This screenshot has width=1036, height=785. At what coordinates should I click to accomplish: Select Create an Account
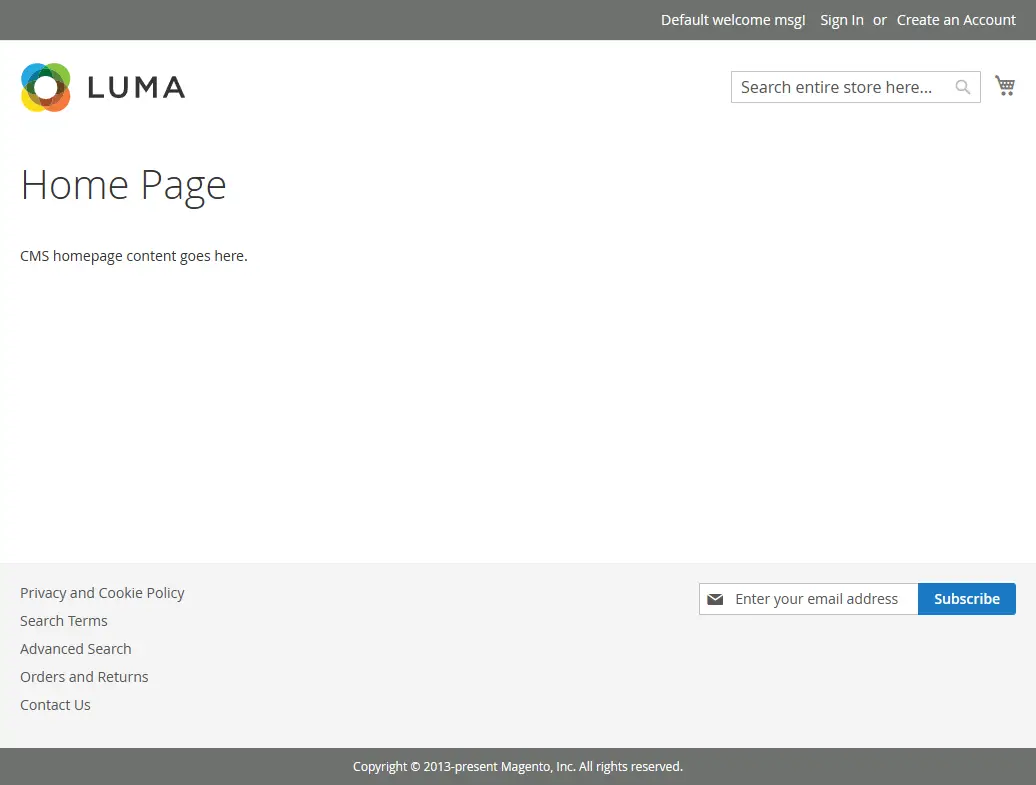pyautogui.click(x=955, y=20)
